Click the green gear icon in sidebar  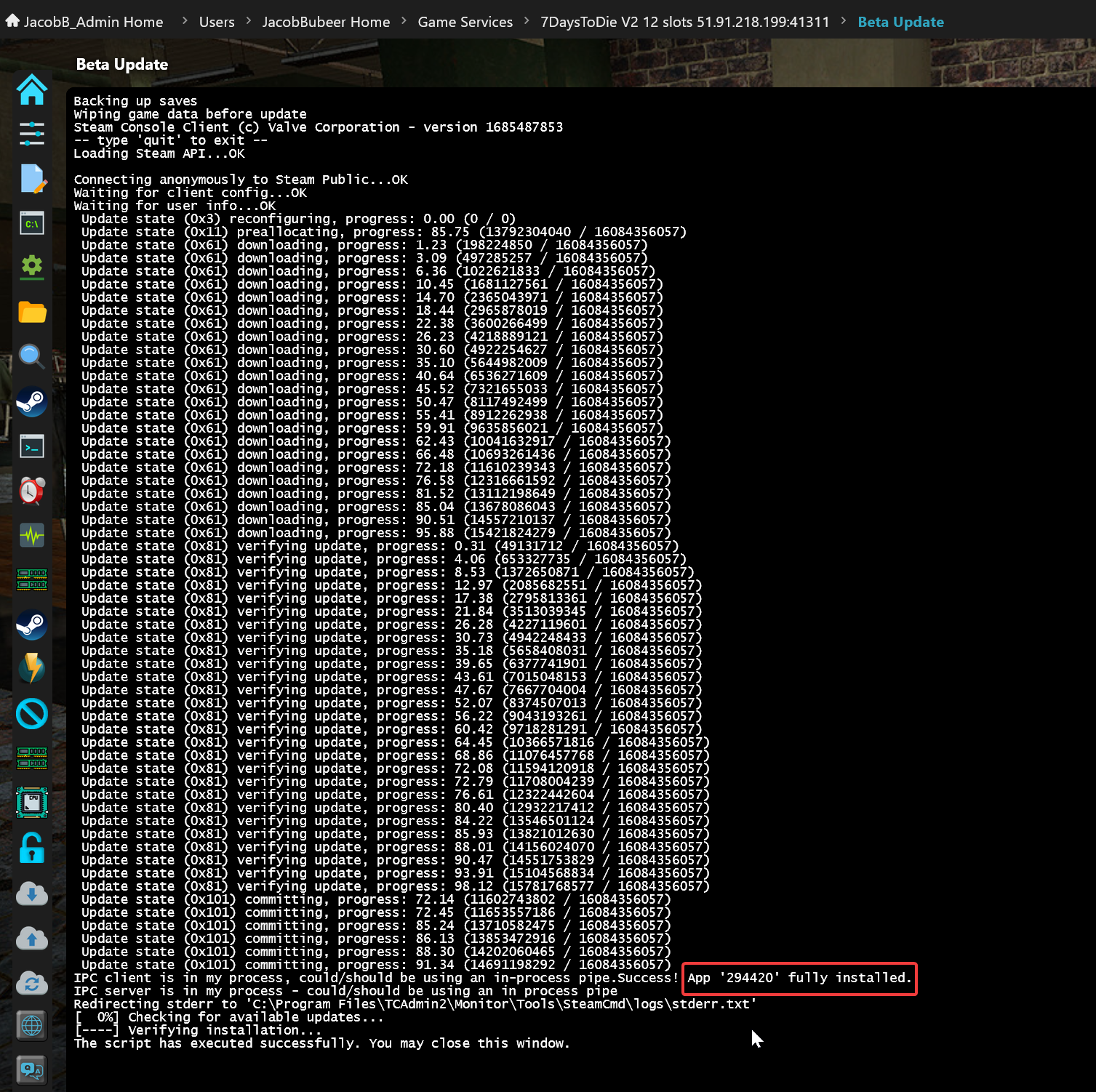[x=32, y=266]
